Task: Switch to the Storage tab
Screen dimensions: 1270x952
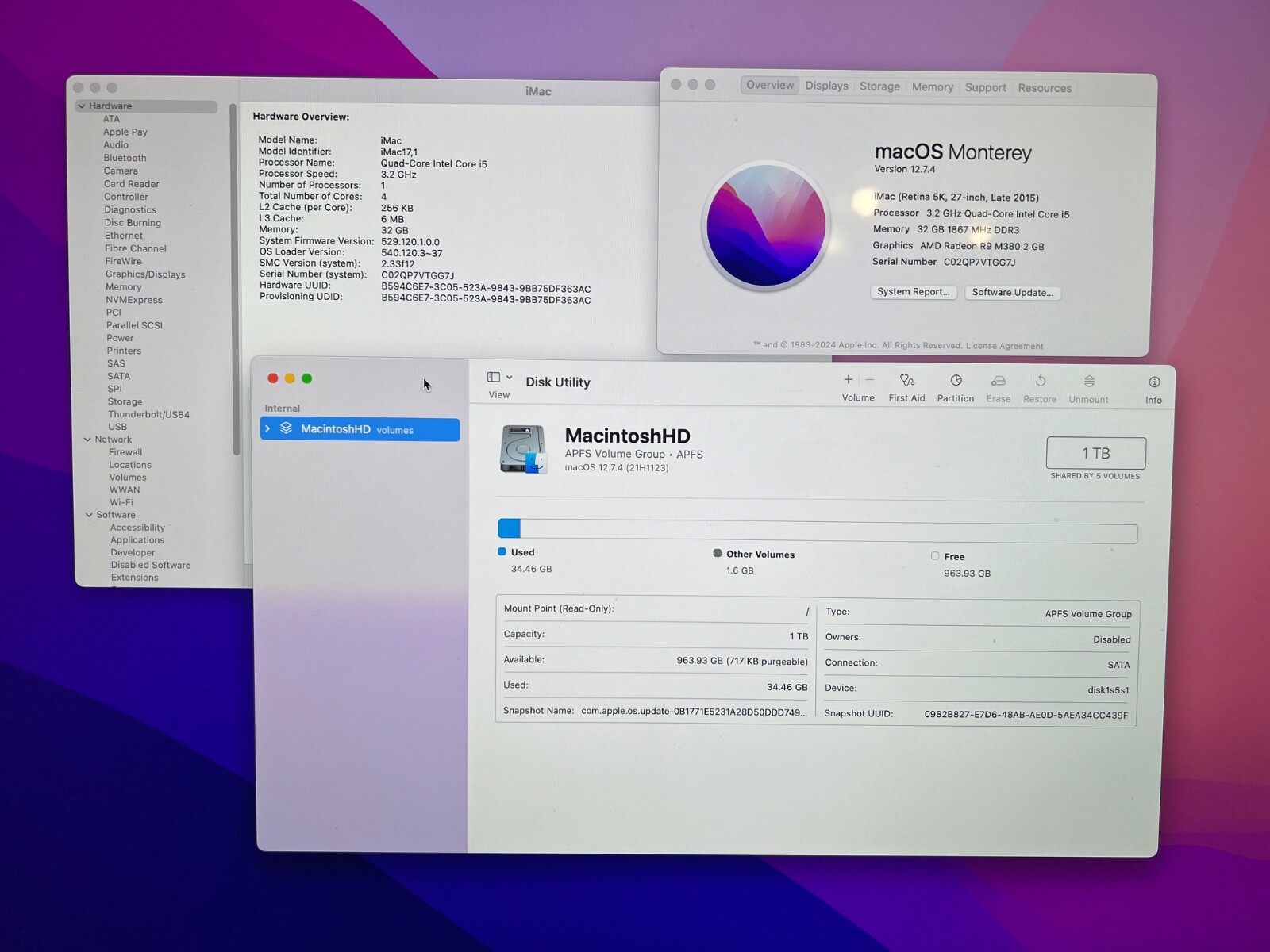Action: [879, 86]
